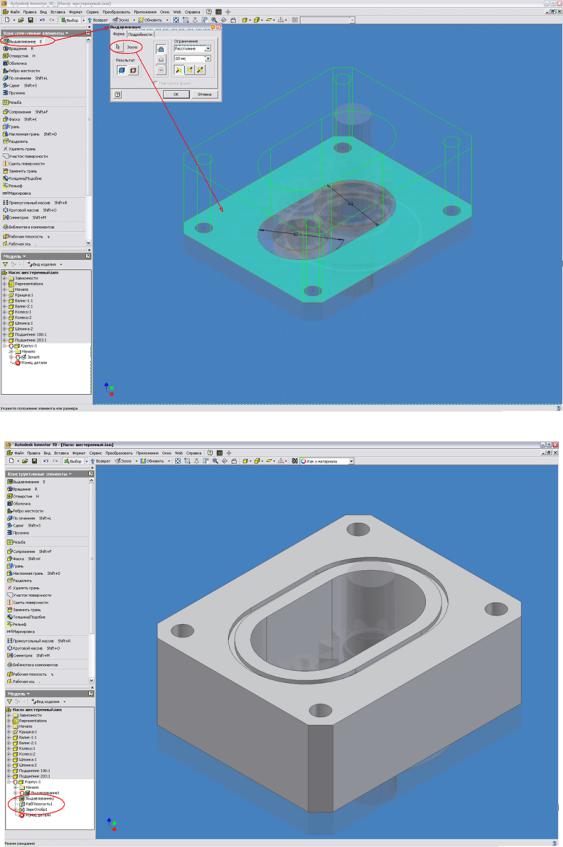Expand the Зависимости node in upper window tree
563x847 pixels.
(x=5, y=278)
